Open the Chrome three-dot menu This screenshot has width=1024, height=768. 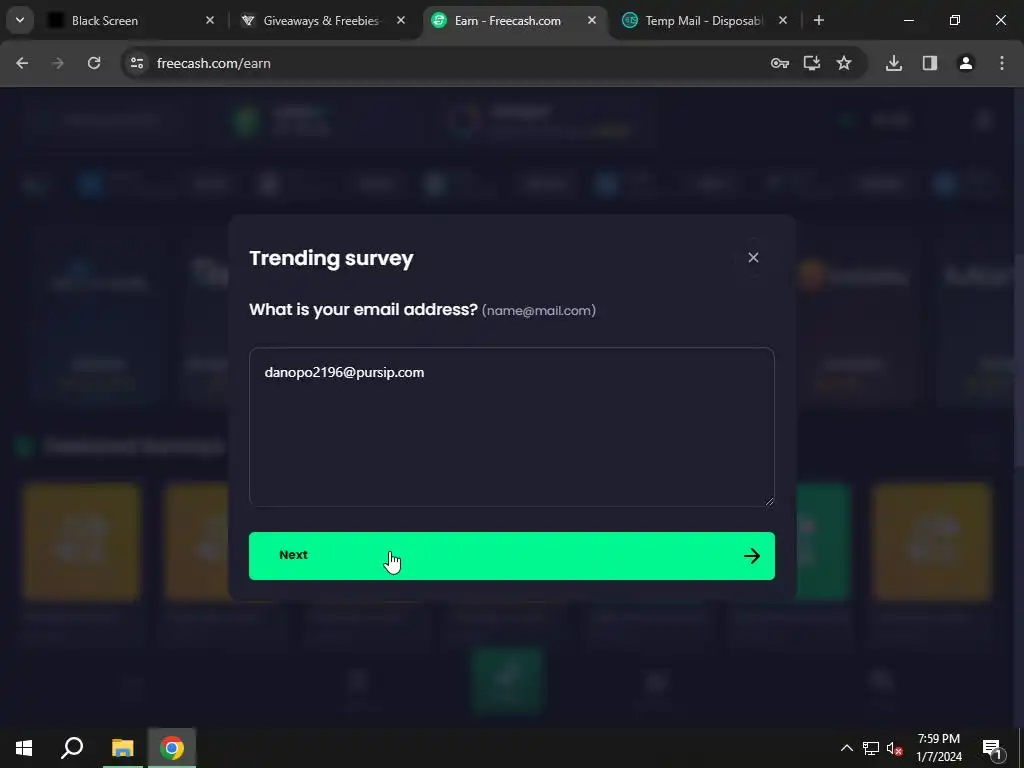[x=1002, y=63]
